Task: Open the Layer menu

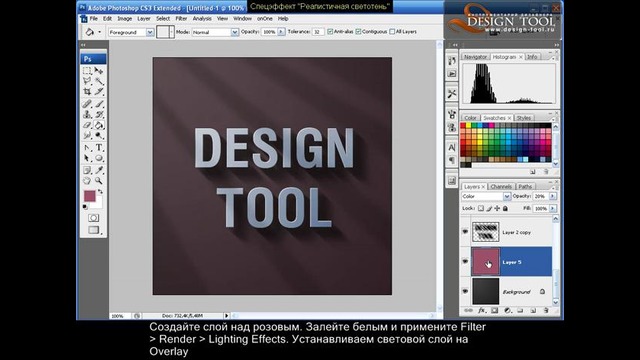Action: 144,19
